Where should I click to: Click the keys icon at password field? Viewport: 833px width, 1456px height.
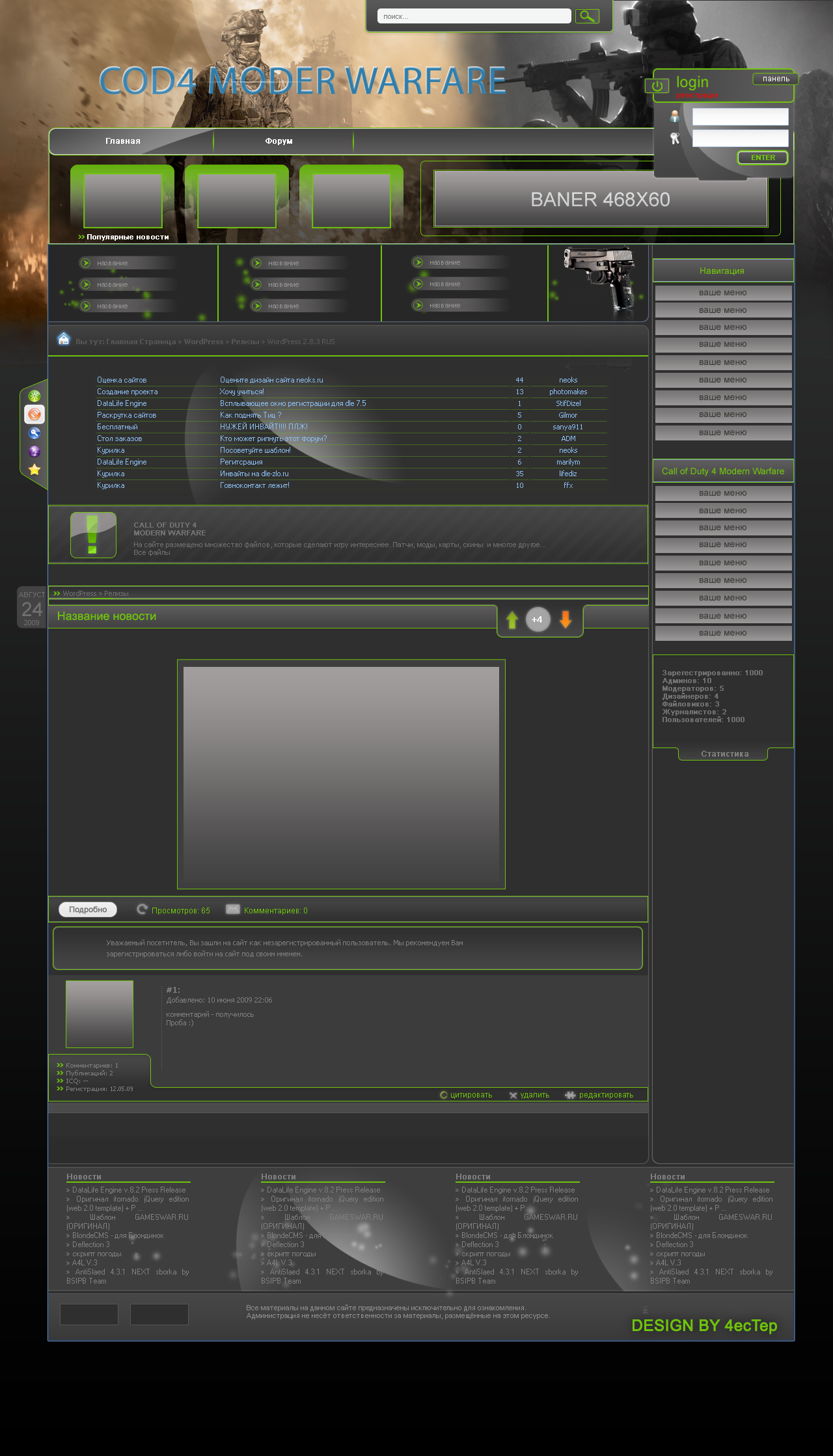tap(675, 138)
